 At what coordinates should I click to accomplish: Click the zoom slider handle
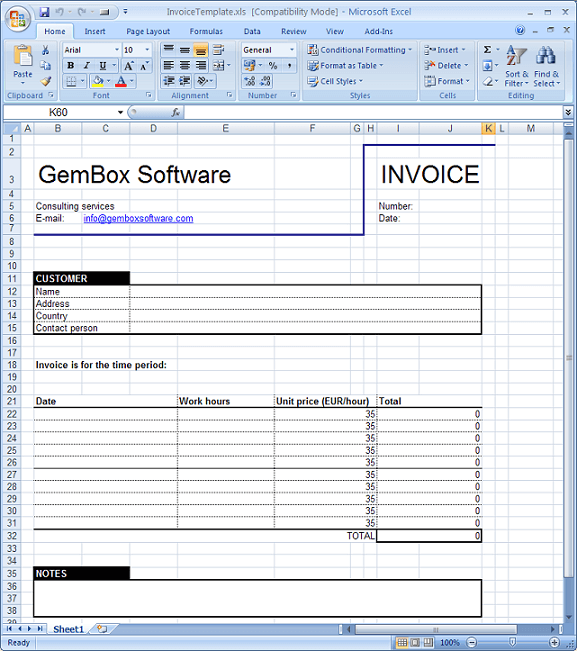513,643
